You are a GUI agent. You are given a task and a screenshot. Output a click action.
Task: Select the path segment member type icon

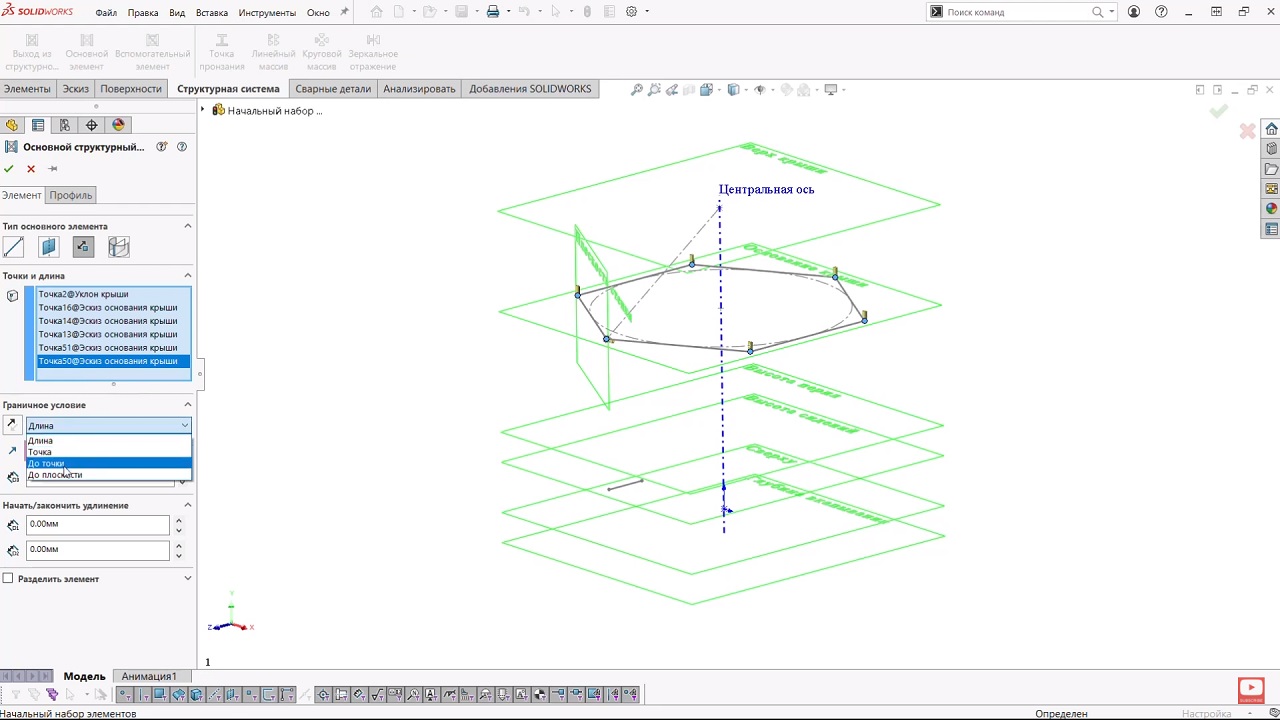click(14, 247)
